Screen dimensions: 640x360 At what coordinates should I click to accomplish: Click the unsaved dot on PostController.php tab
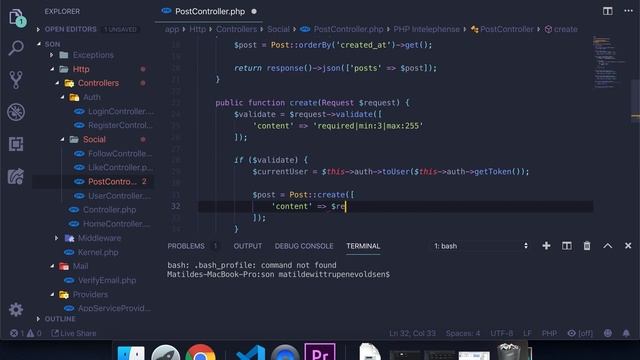tap(254, 11)
